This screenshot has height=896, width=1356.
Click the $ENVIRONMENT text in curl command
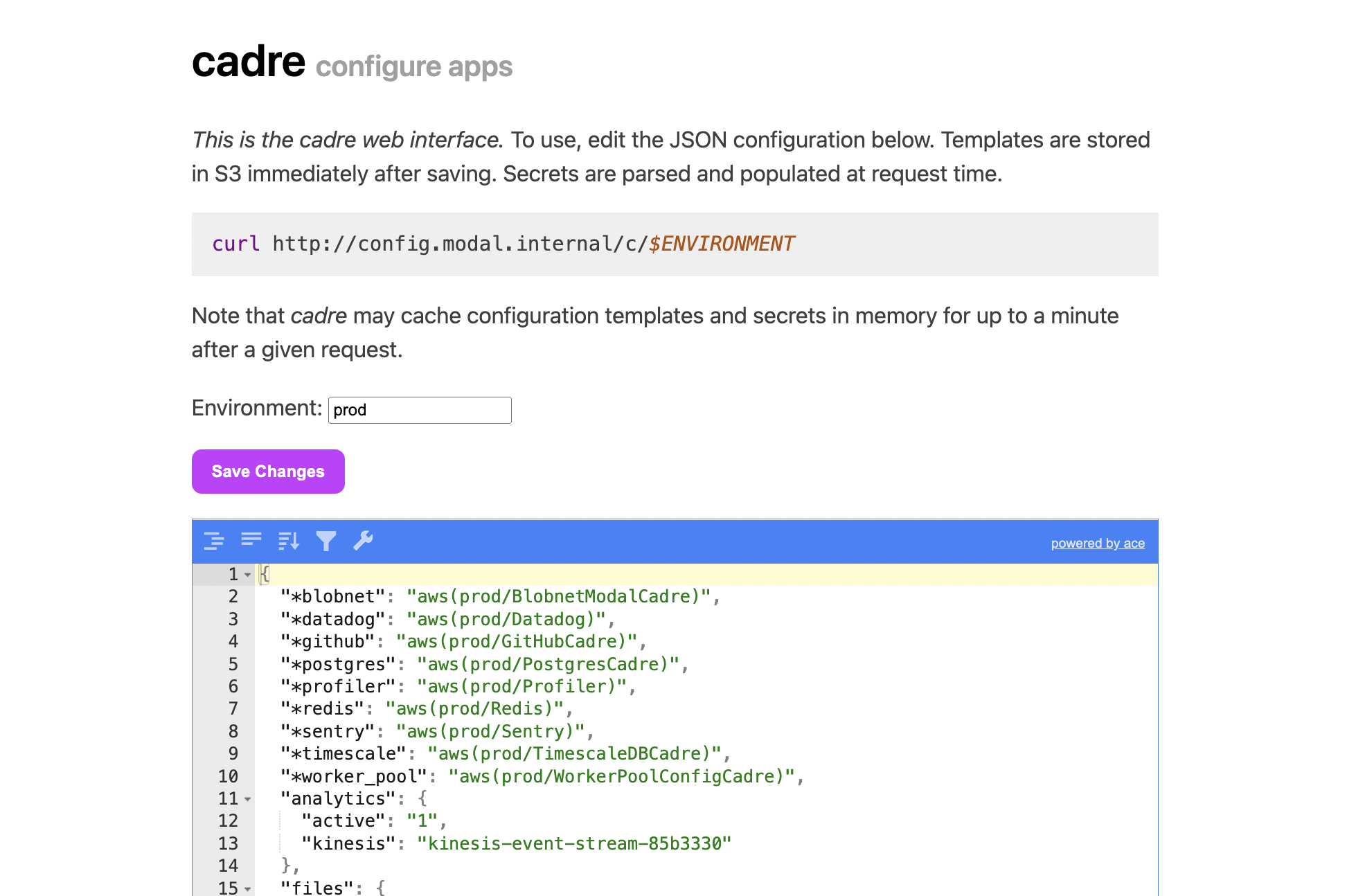click(722, 244)
